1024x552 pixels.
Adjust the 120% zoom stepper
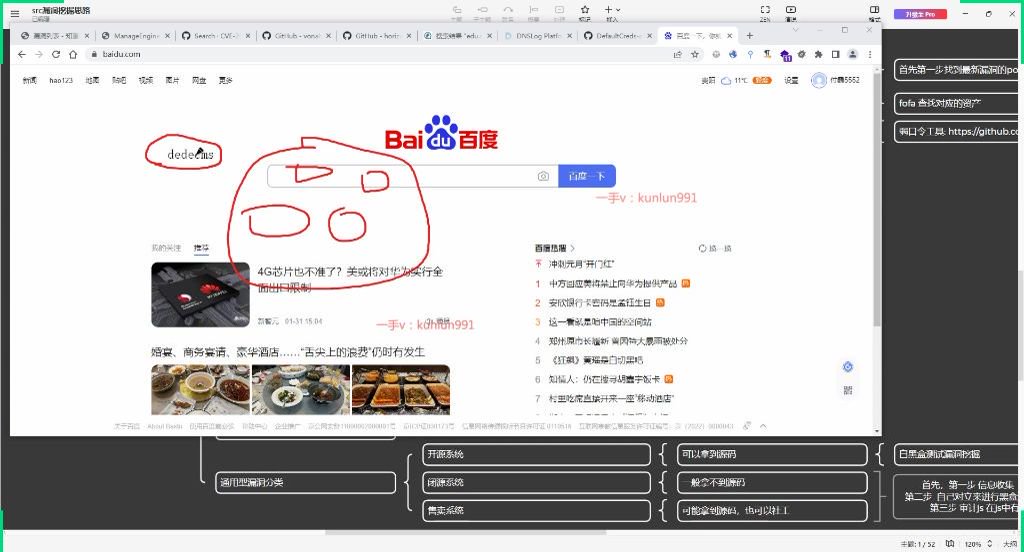tap(989, 544)
